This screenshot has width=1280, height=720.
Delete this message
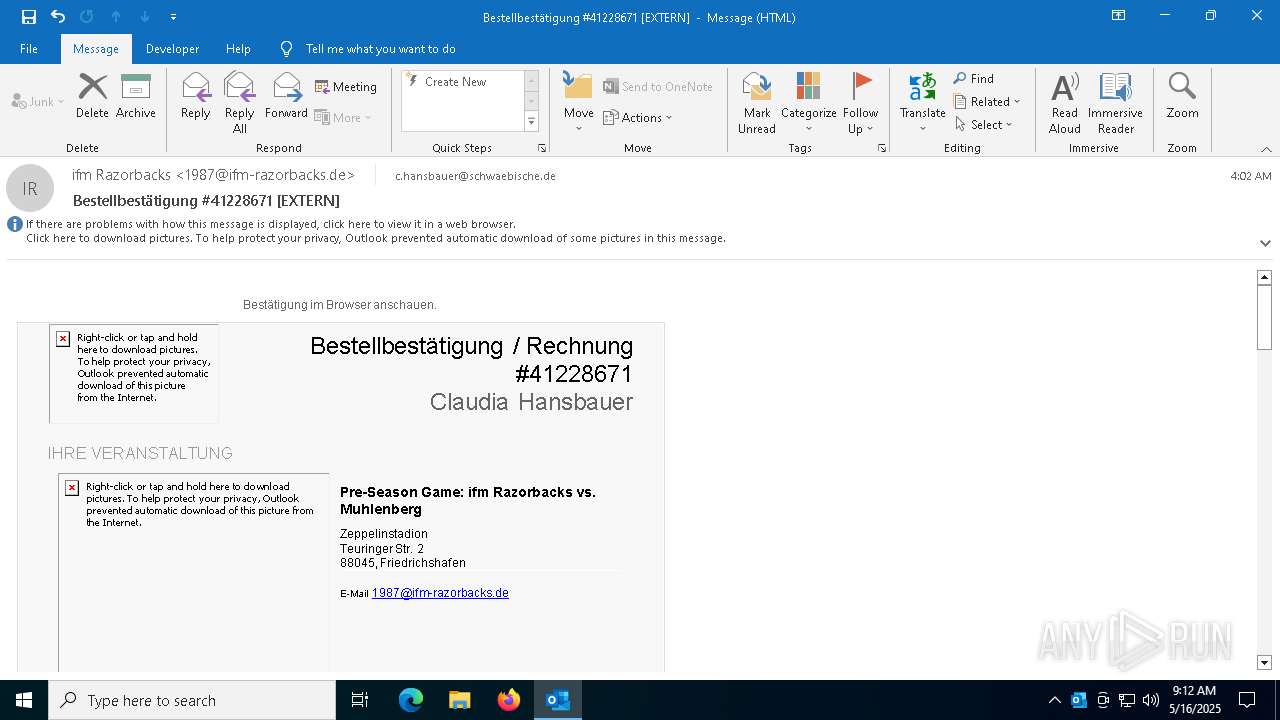[x=92, y=97]
